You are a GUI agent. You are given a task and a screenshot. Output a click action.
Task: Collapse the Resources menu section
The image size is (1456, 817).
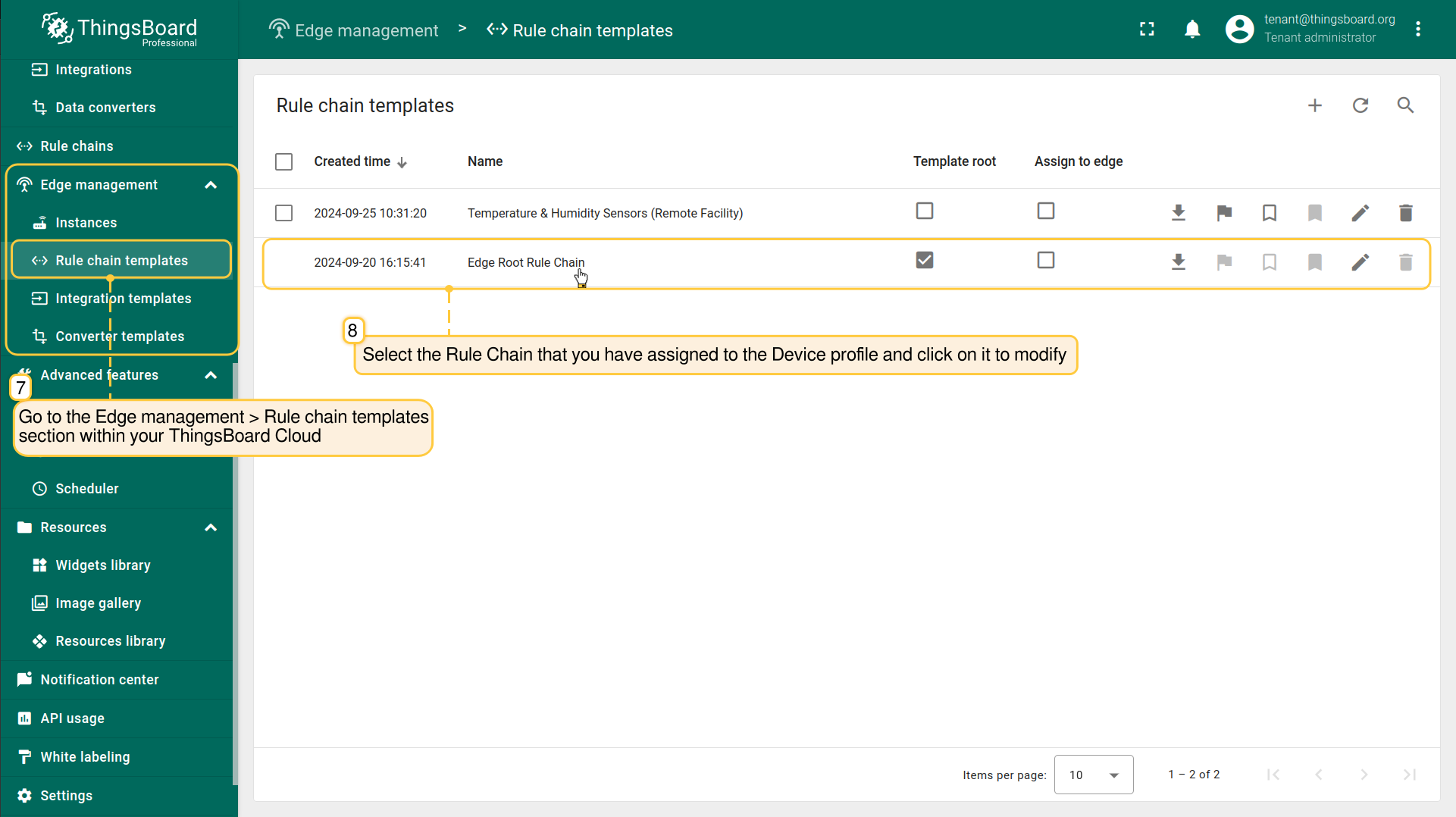211,527
